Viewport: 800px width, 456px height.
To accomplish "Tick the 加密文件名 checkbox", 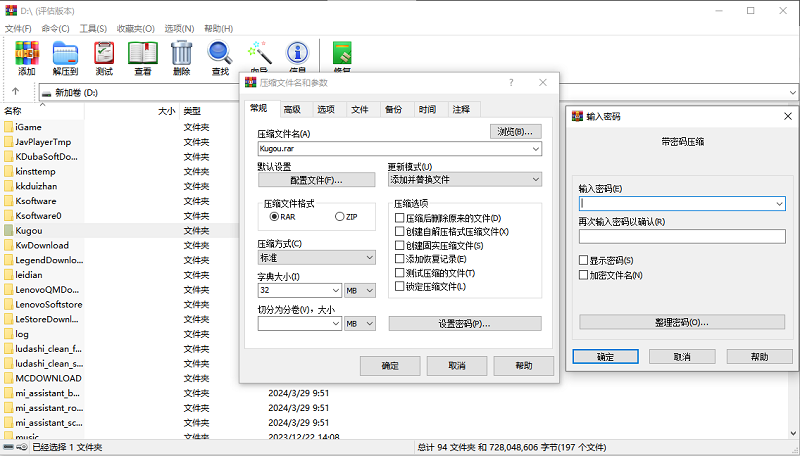I will (x=584, y=275).
